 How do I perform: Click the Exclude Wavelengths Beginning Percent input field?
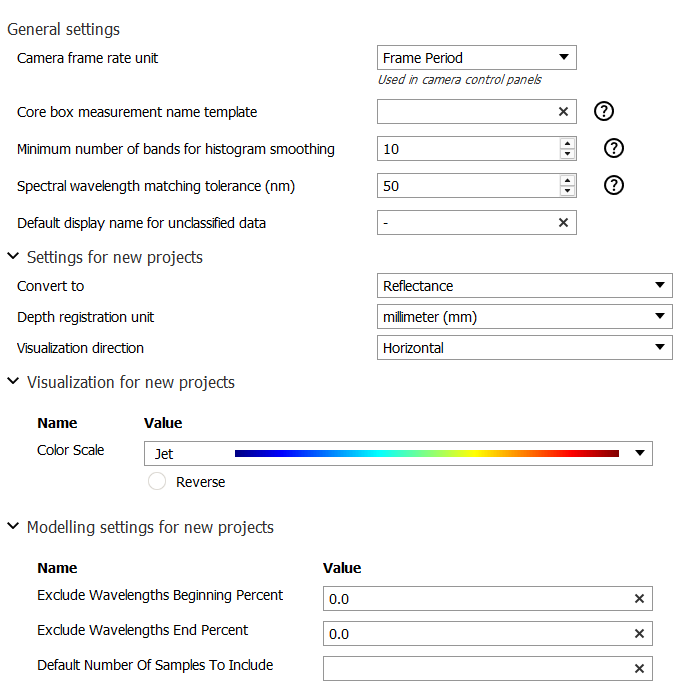point(475,599)
